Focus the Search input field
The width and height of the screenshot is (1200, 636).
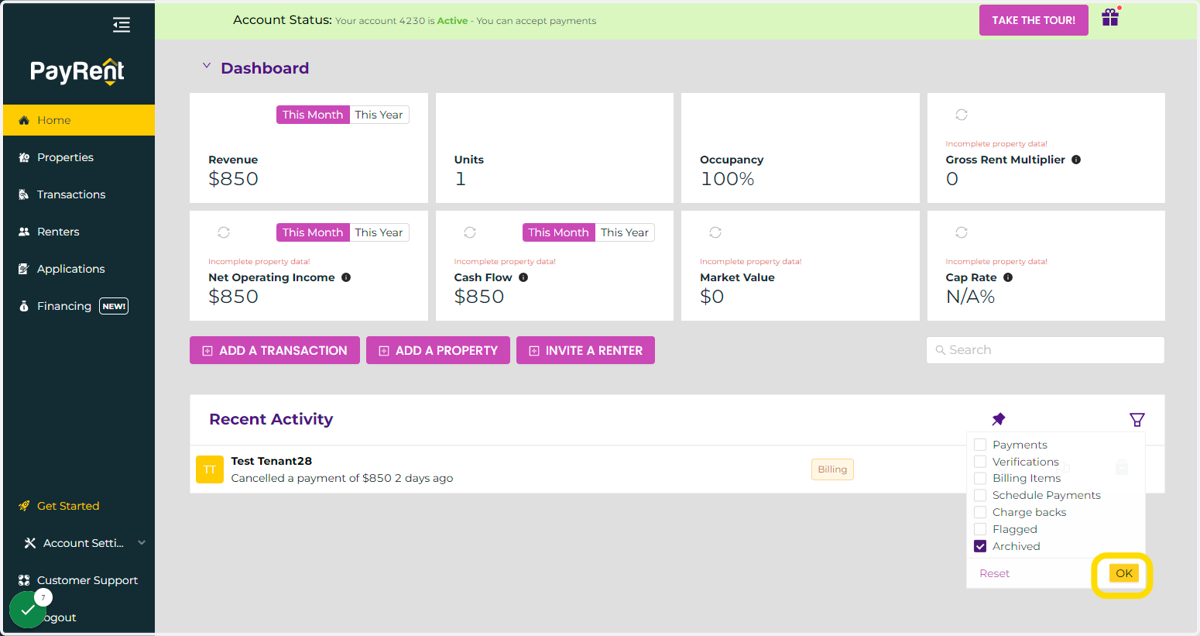coord(1045,350)
